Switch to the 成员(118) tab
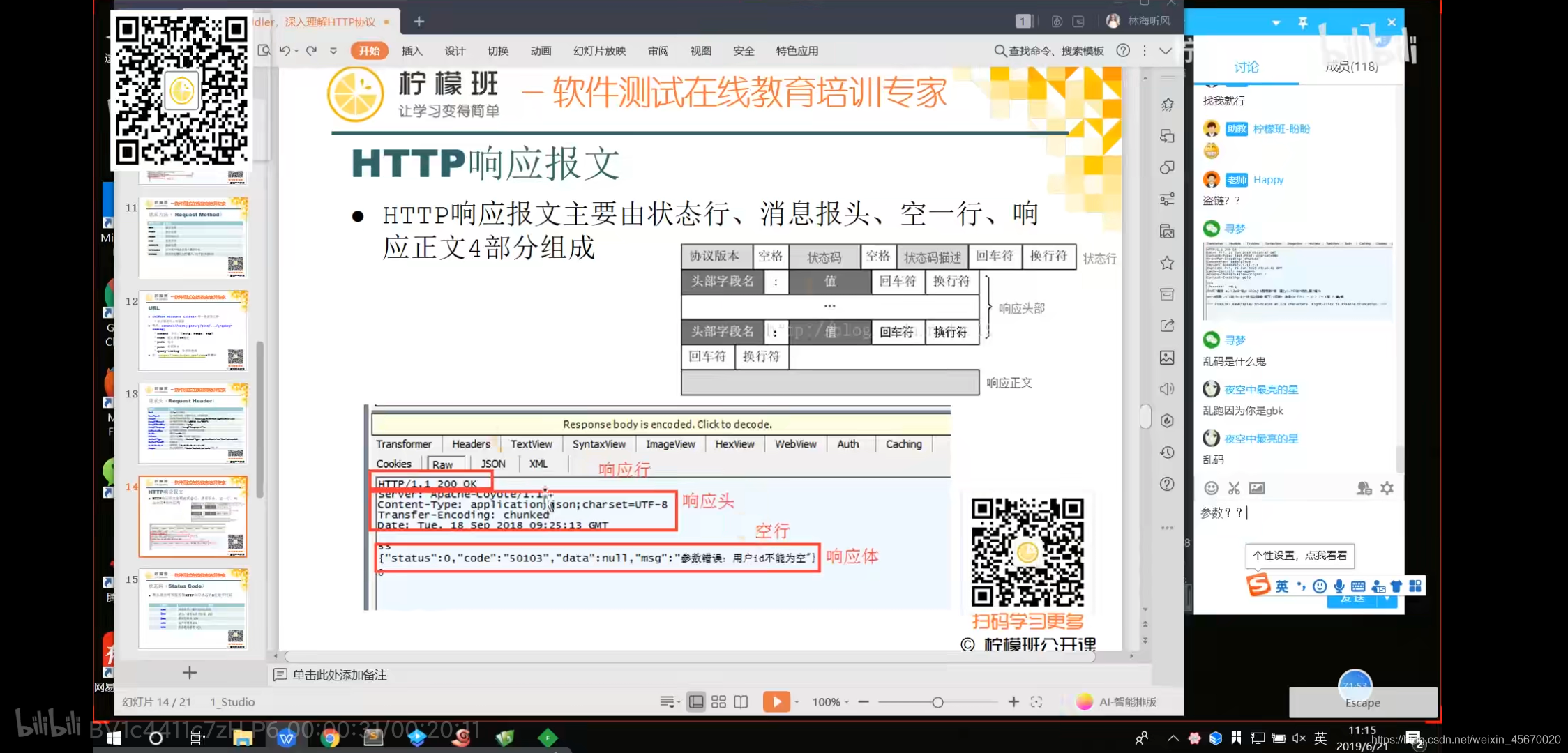Viewport: 1568px width, 753px height. (1351, 67)
